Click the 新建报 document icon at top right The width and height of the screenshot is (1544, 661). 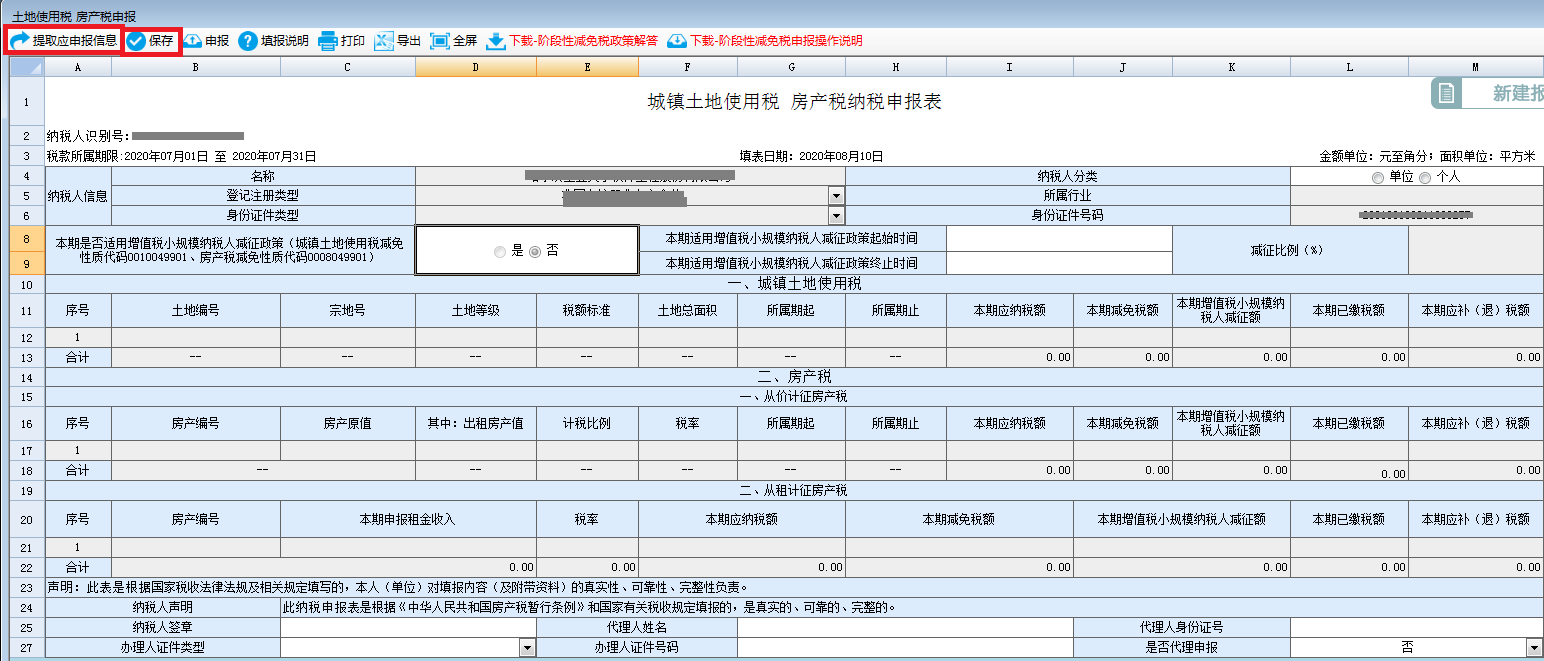pos(1445,93)
